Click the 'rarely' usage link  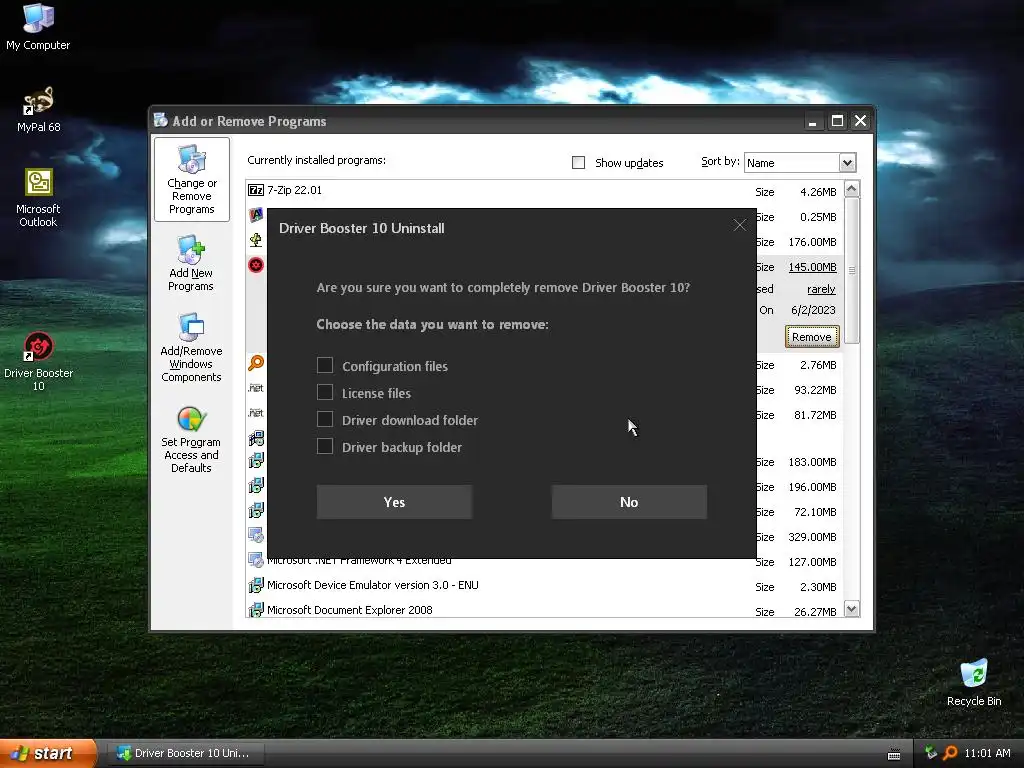[821, 289]
